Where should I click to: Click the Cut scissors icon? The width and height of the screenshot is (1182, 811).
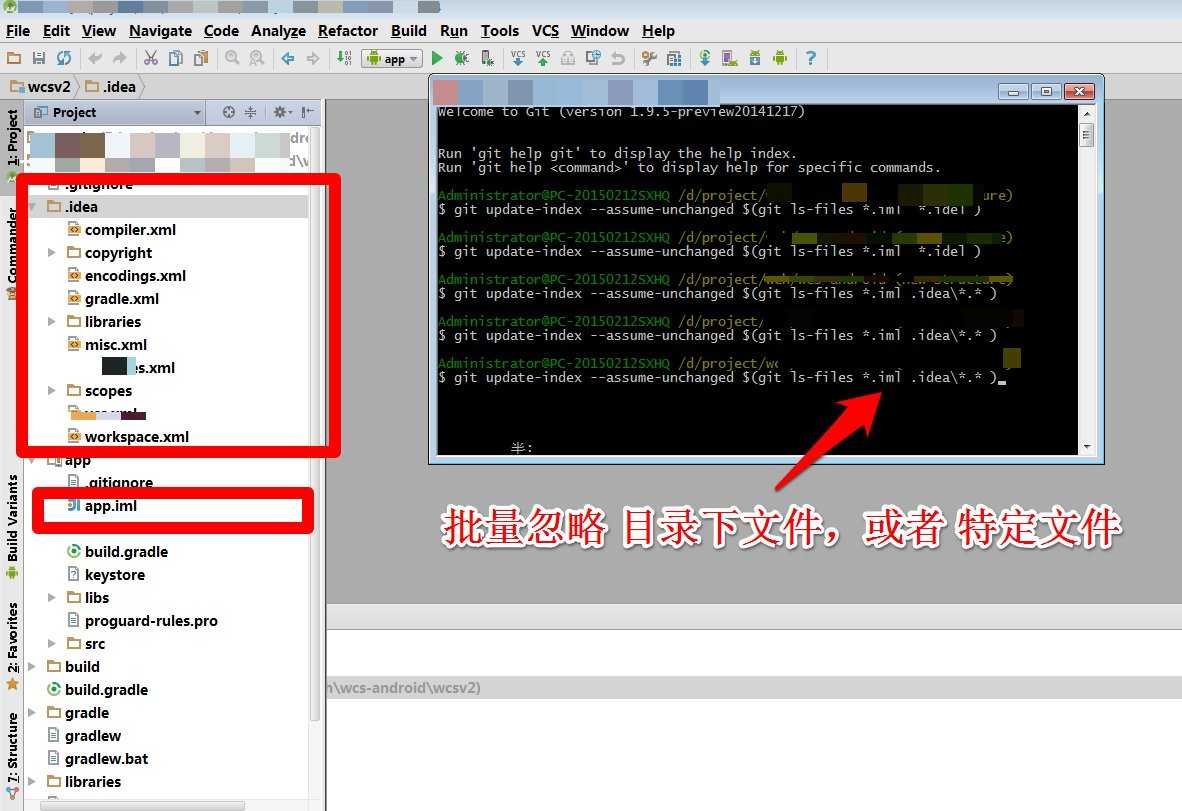point(151,58)
